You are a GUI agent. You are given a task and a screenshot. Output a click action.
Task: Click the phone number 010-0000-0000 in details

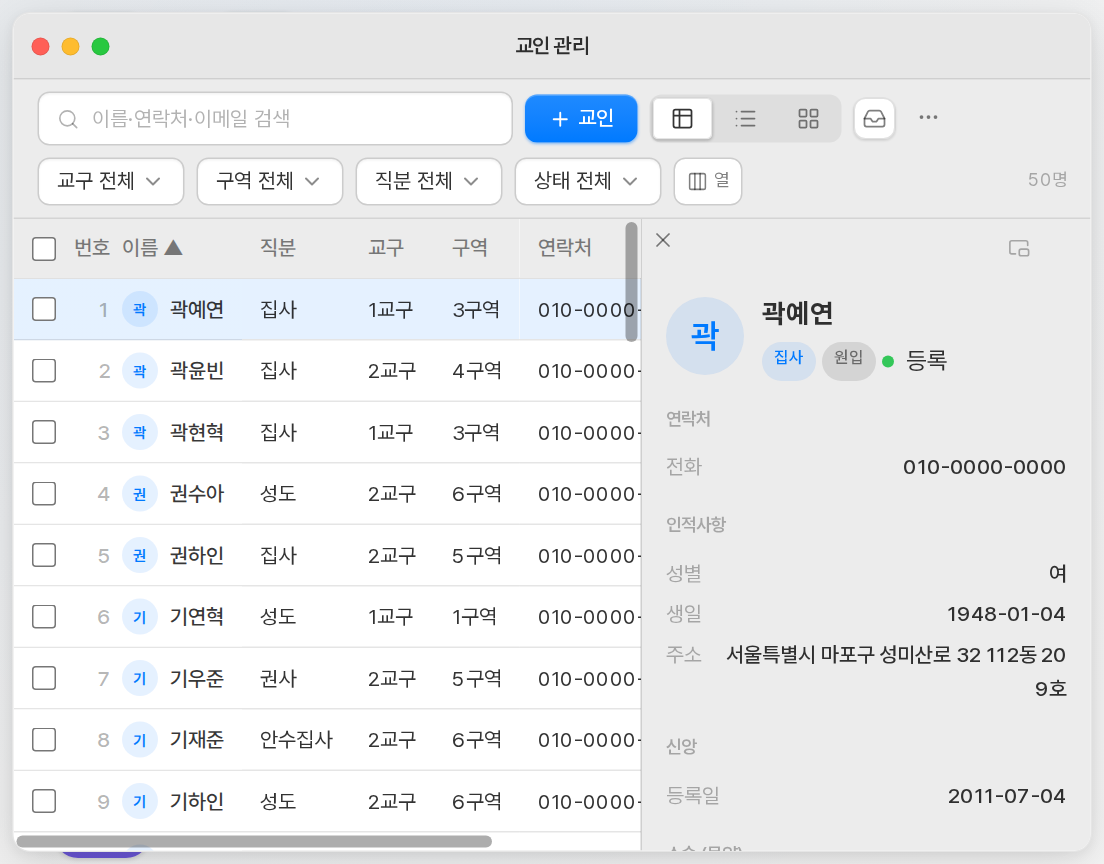(984, 467)
